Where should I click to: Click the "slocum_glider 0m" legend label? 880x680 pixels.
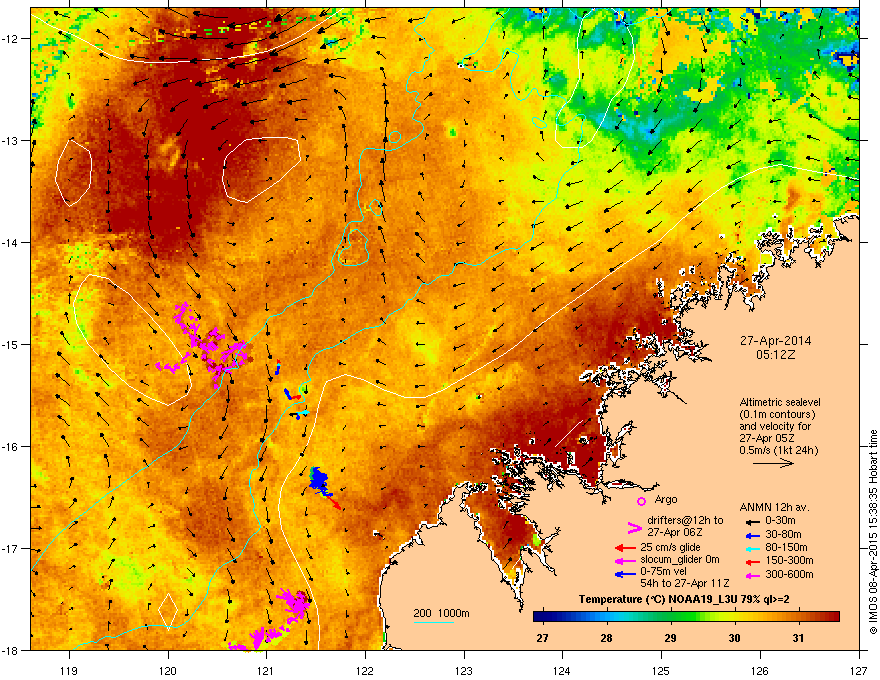pos(679,560)
